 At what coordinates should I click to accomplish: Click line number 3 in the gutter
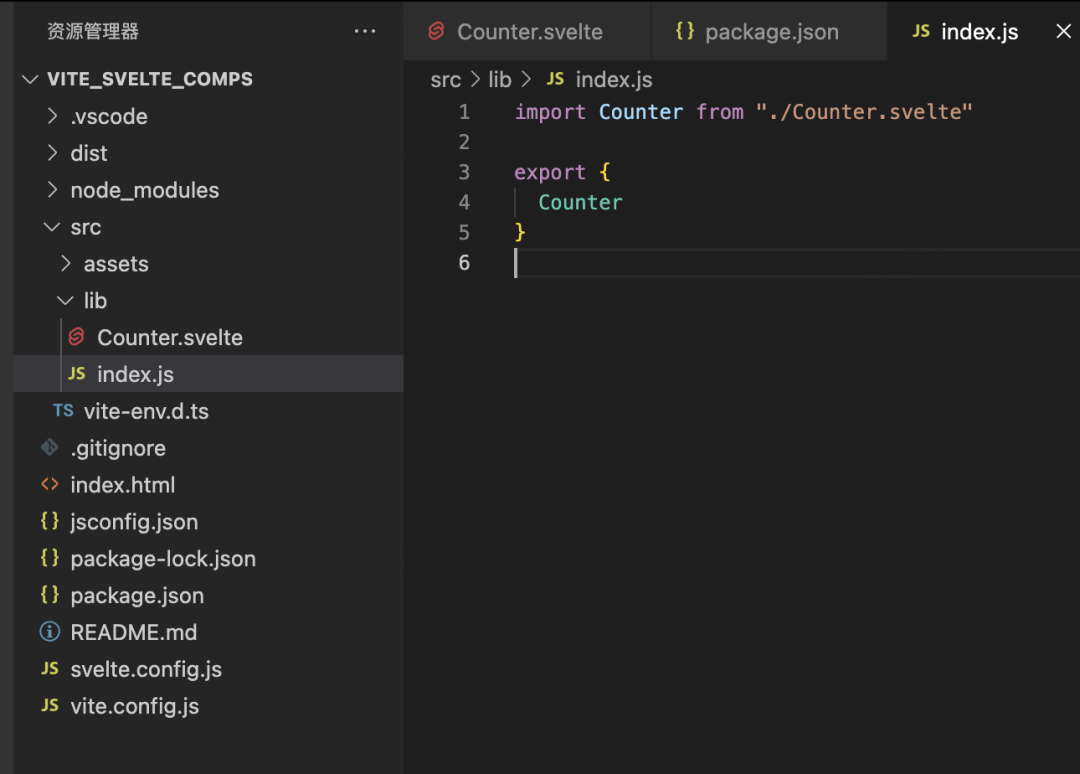464,172
